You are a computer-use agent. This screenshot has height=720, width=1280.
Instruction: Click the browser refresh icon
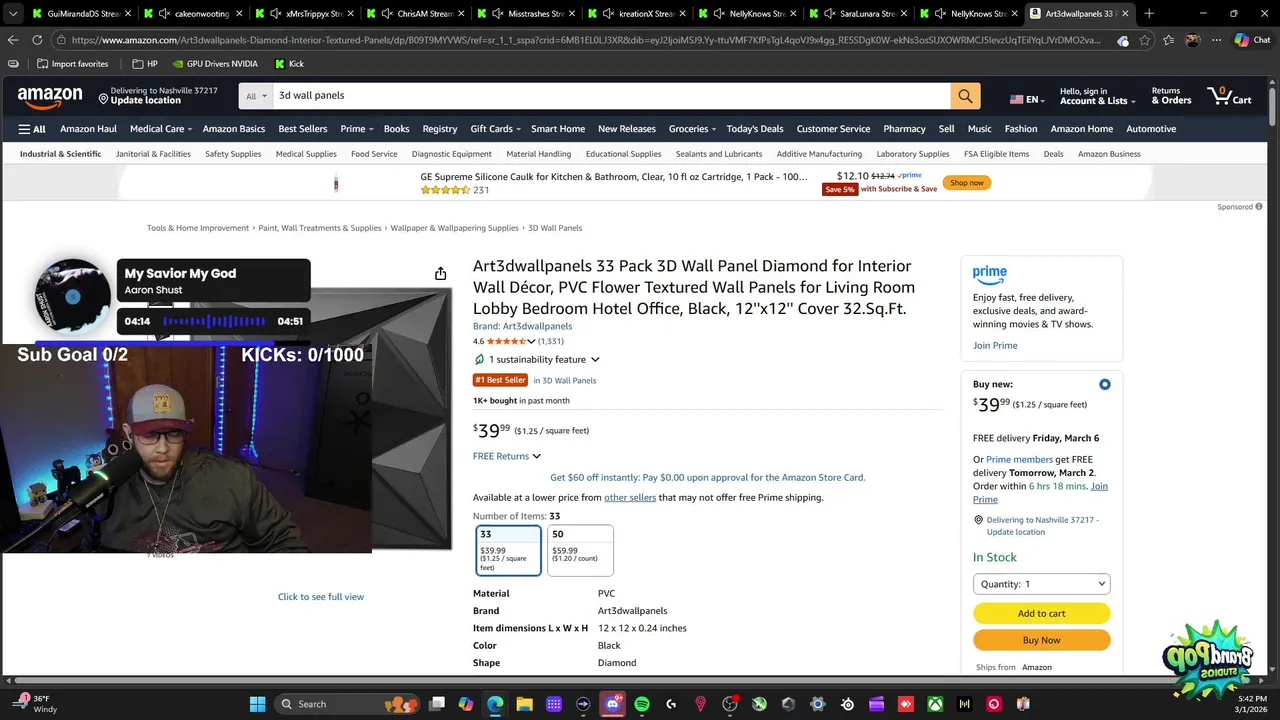coord(37,40)
